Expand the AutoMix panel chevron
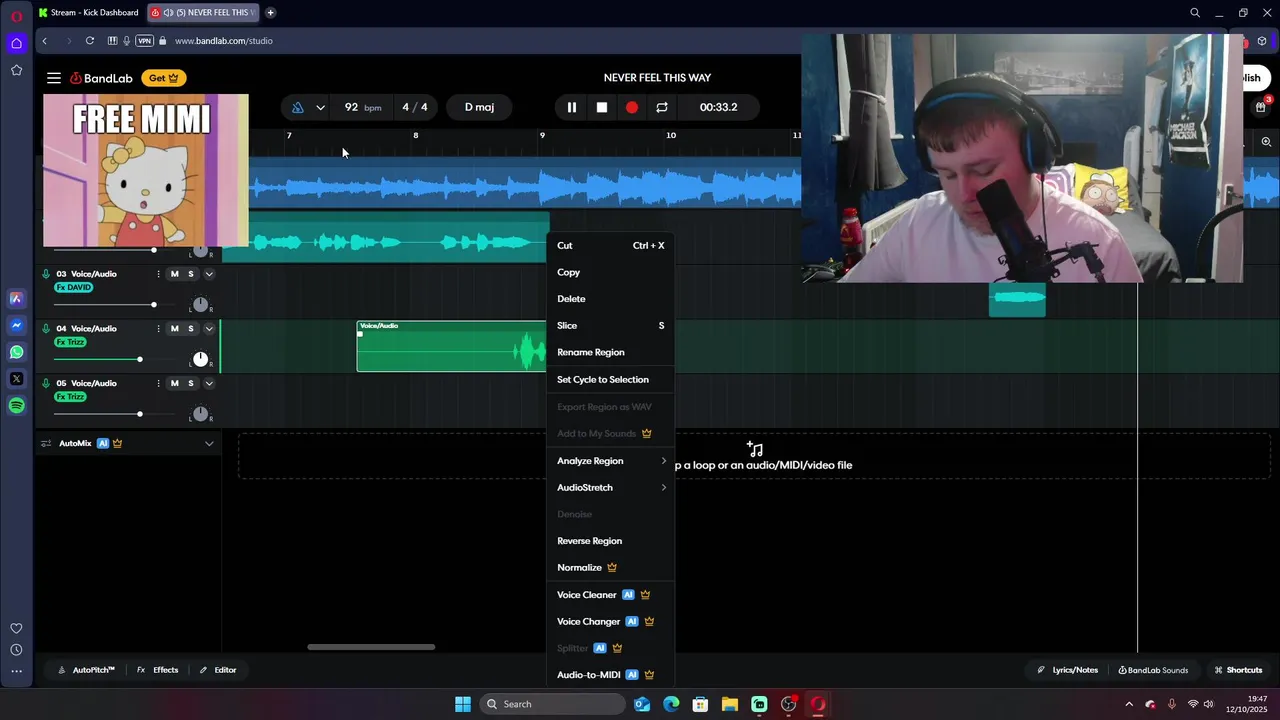This screenshot has height=720, width=1280. [209, 443]
